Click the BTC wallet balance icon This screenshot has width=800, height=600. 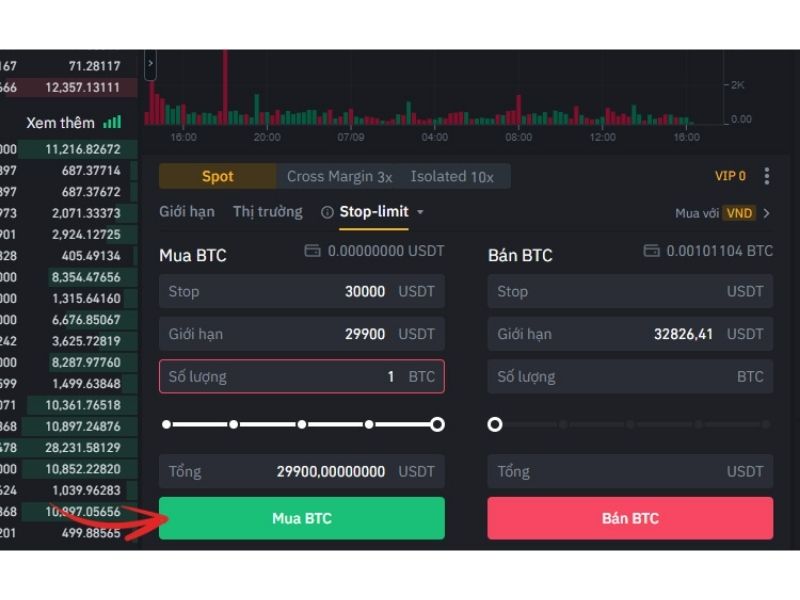(x=651, y=251)
